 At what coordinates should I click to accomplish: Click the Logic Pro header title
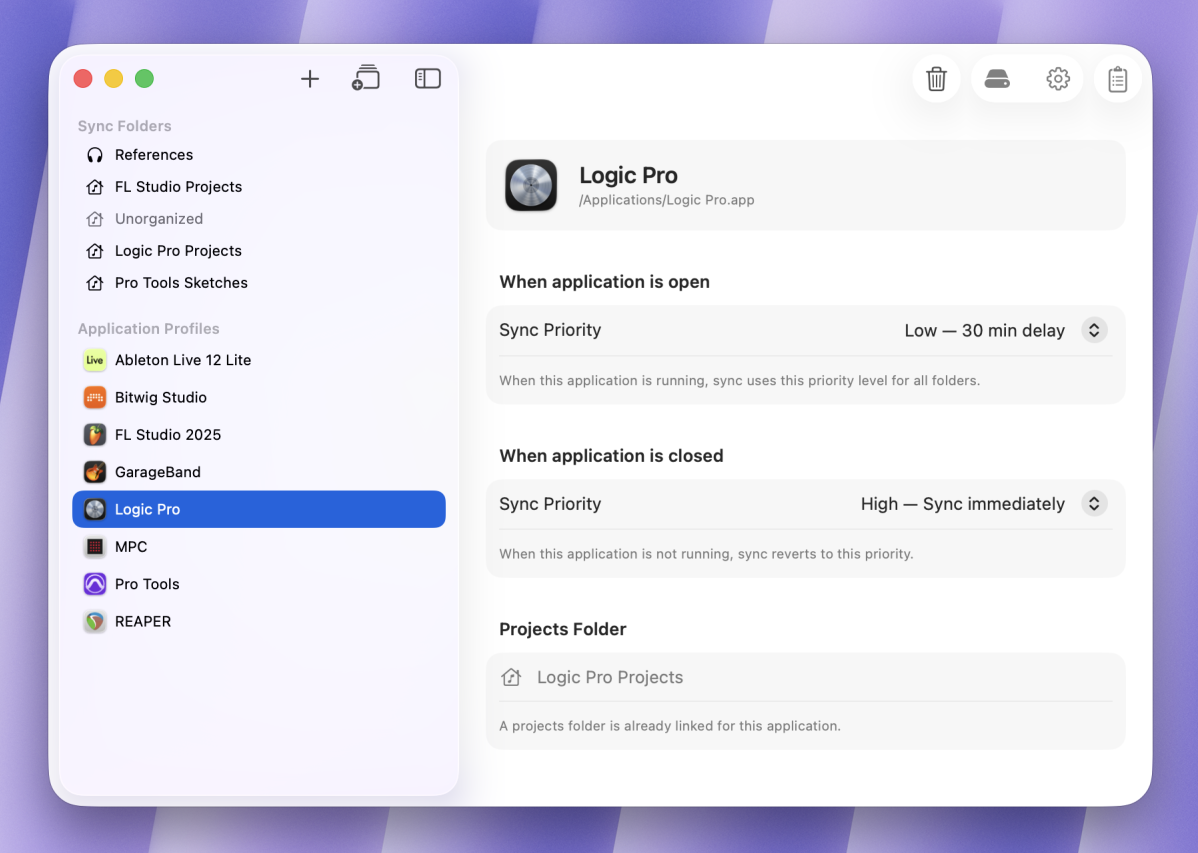tap(628, 175)
